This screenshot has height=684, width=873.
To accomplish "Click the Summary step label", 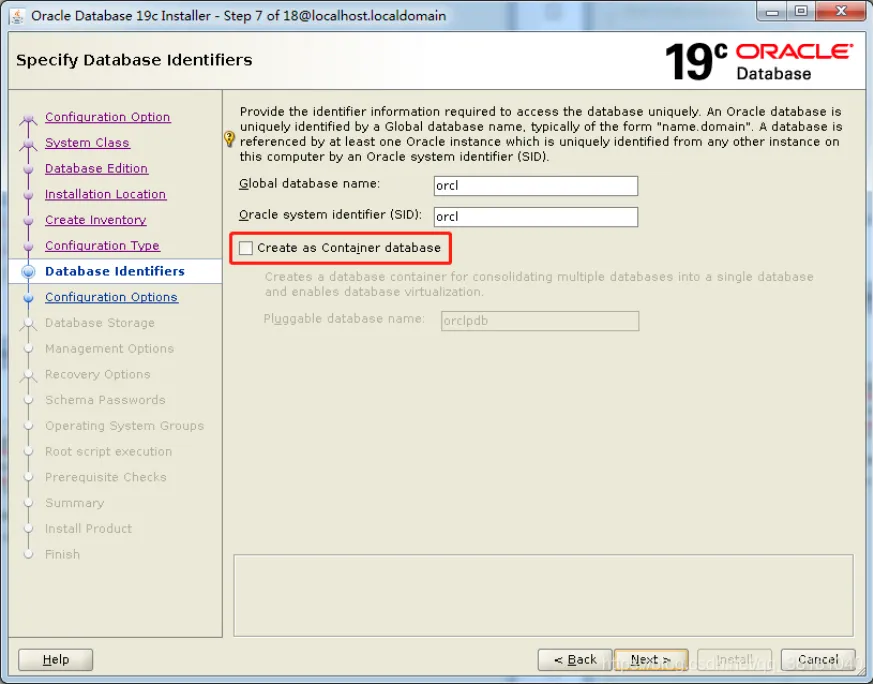I will tap(75, 503).
